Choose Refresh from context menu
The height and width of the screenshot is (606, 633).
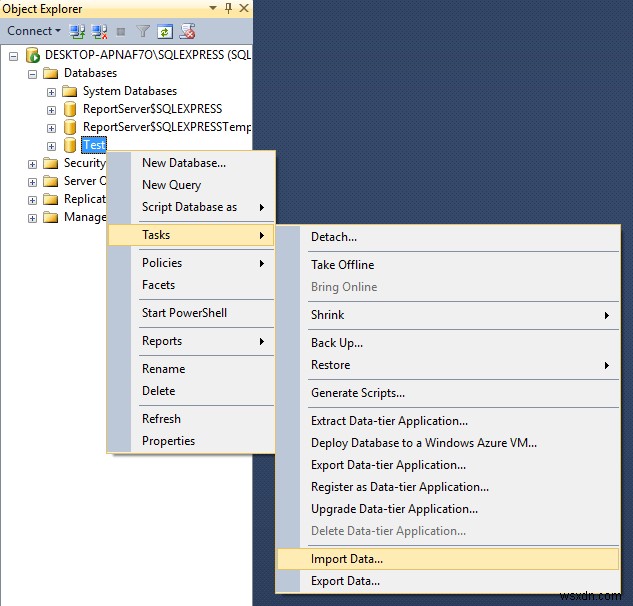[191, 419]
